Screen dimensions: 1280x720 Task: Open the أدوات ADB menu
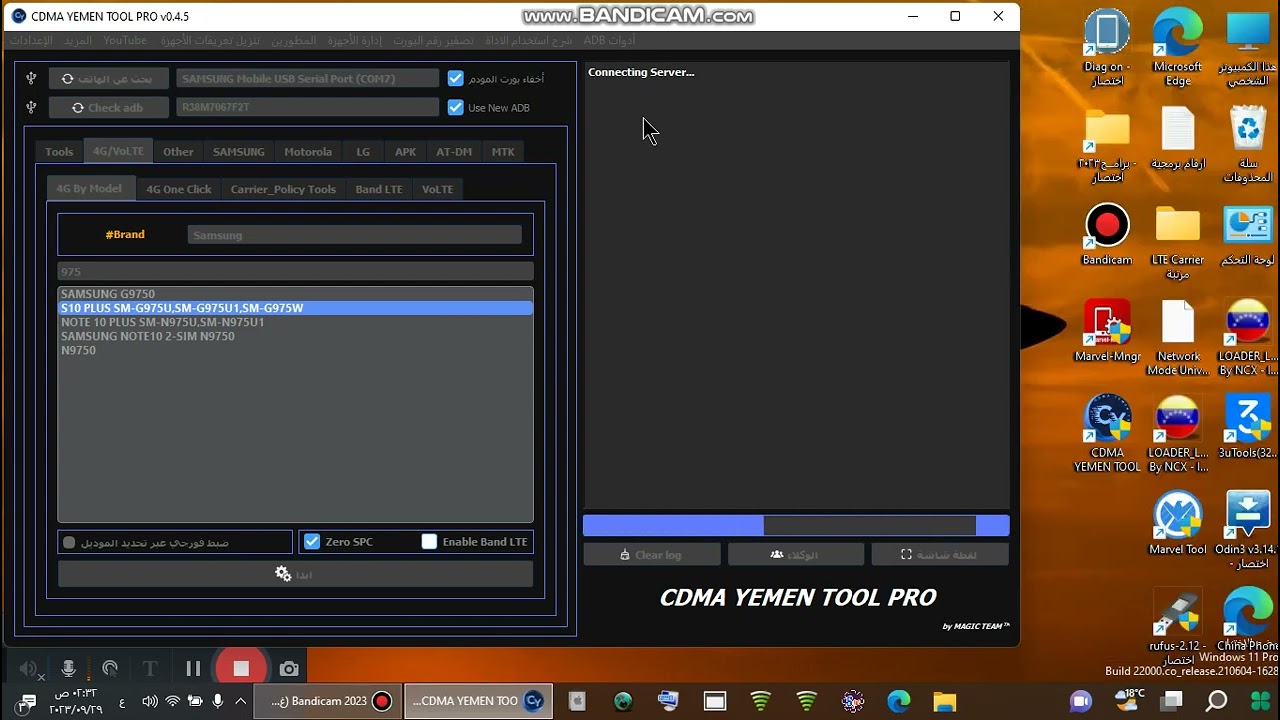[609, 40]
